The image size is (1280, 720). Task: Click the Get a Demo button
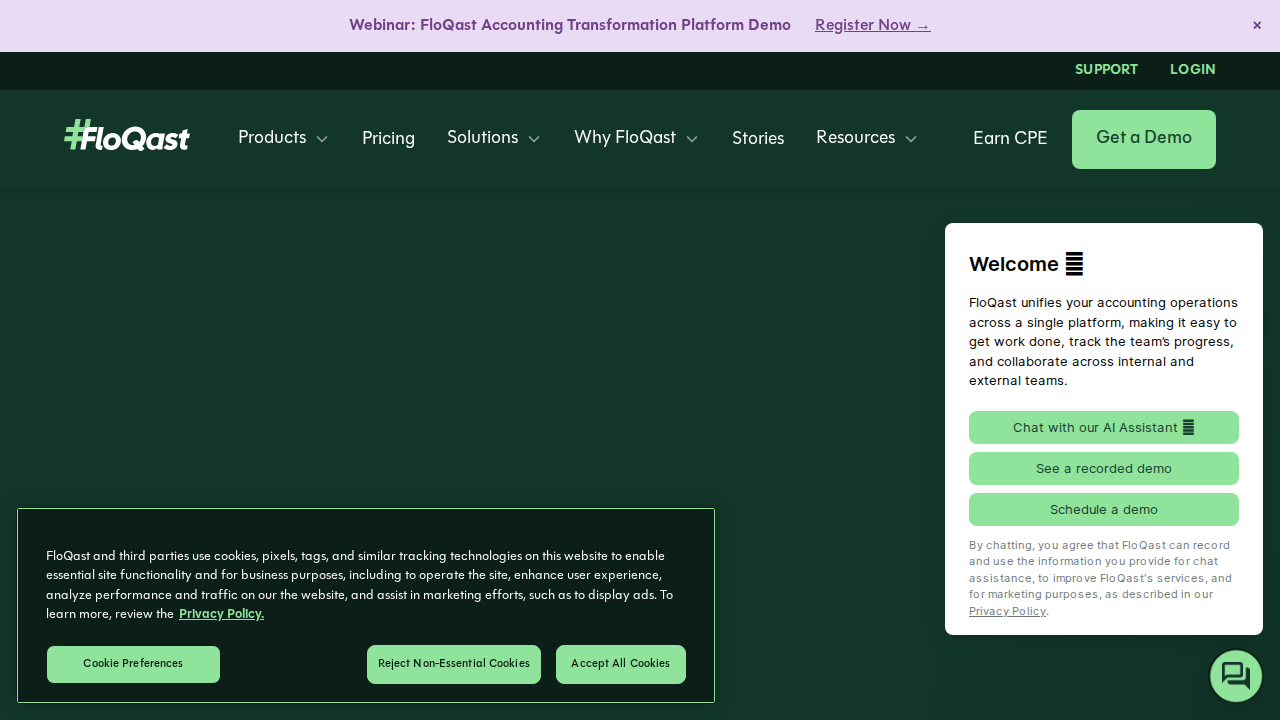click(1143, 139)
